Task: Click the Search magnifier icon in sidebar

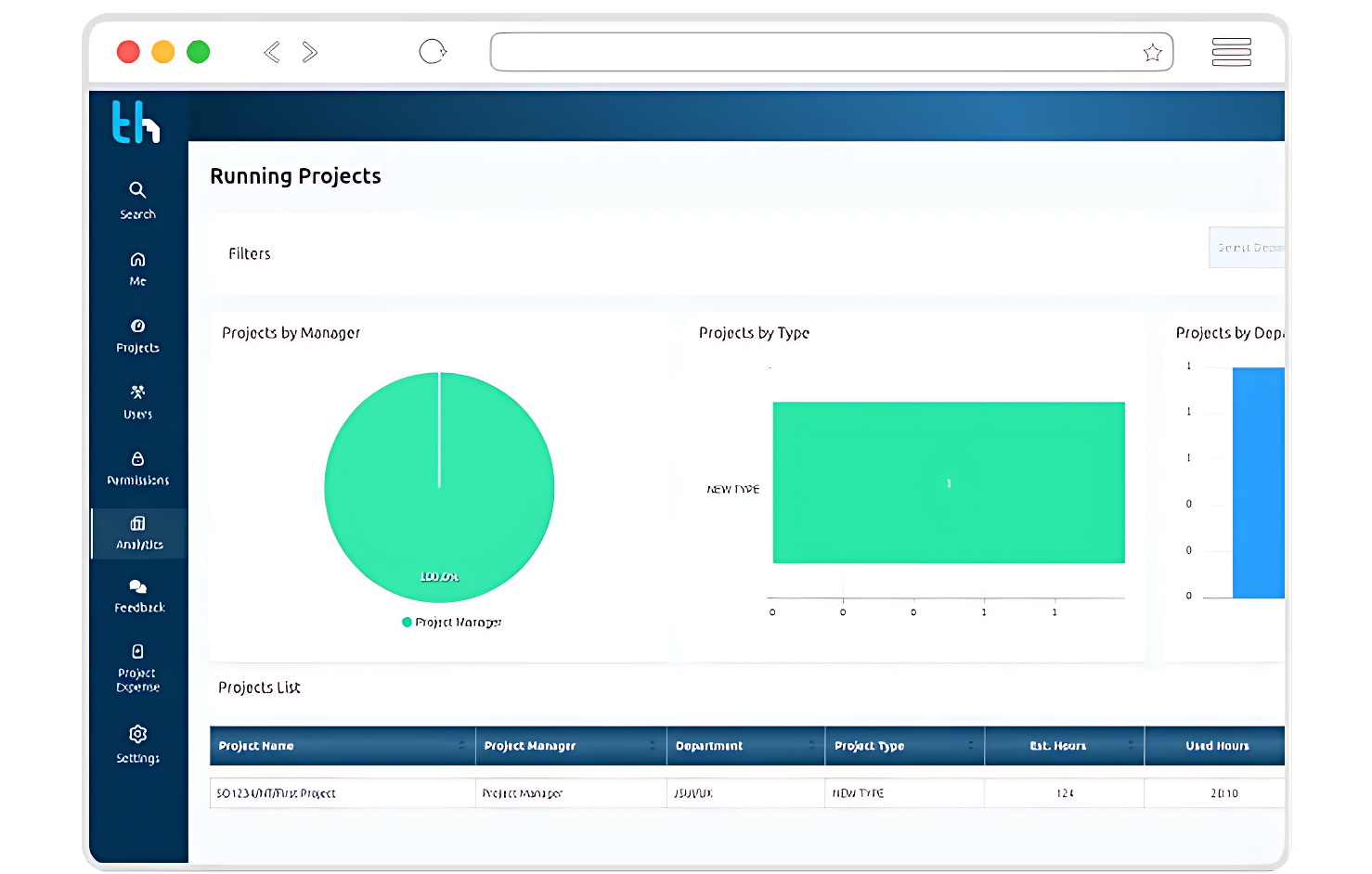Action: pyautogui.click(x=137, y=190)
